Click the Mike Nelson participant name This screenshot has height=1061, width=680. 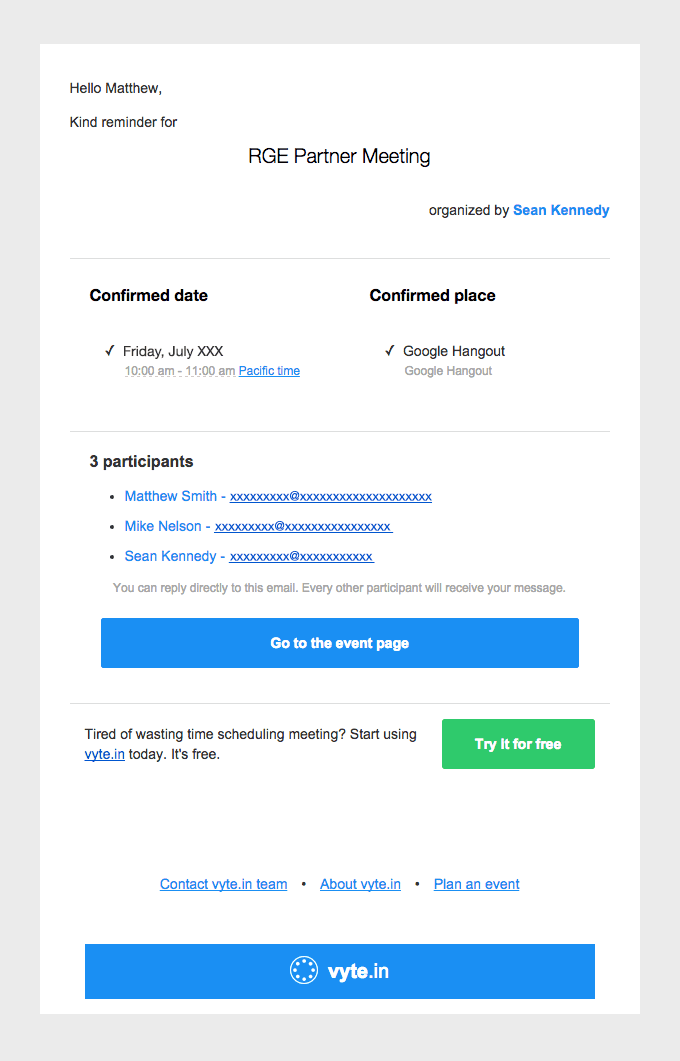[x=163, y=526]
